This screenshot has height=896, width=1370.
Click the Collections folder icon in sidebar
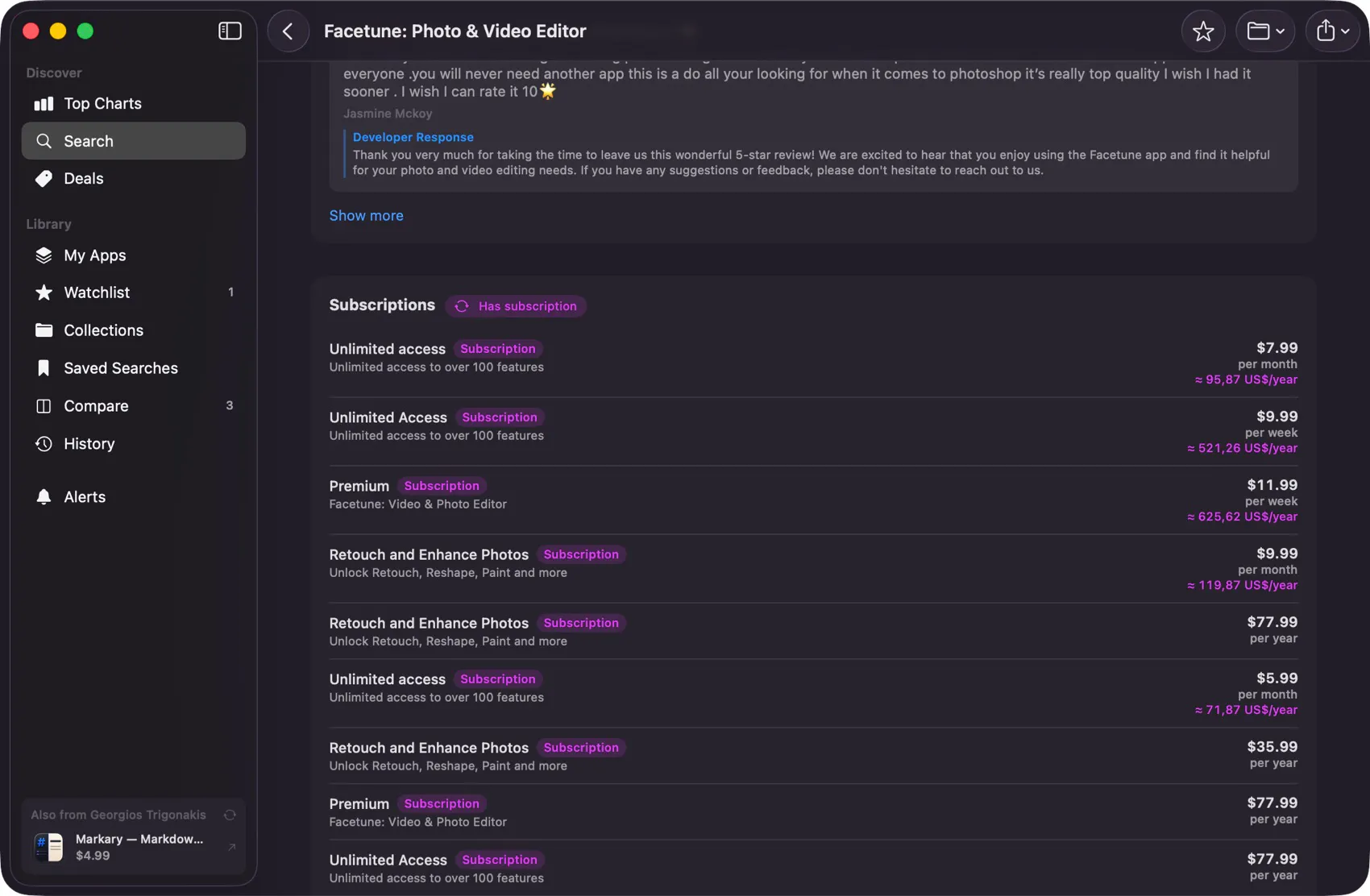pos(44,330)
